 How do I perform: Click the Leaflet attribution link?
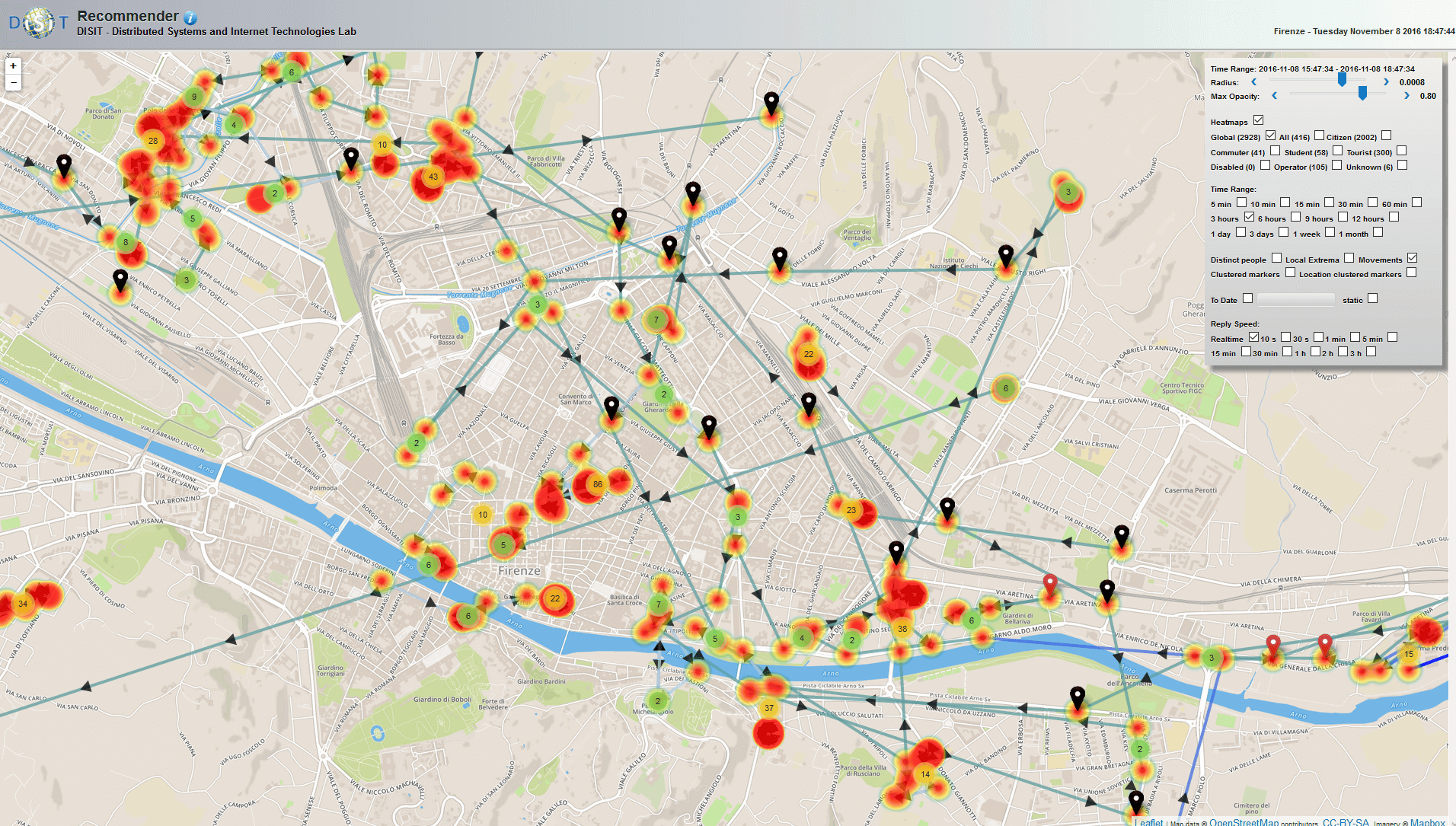[x=1150, y=822]
